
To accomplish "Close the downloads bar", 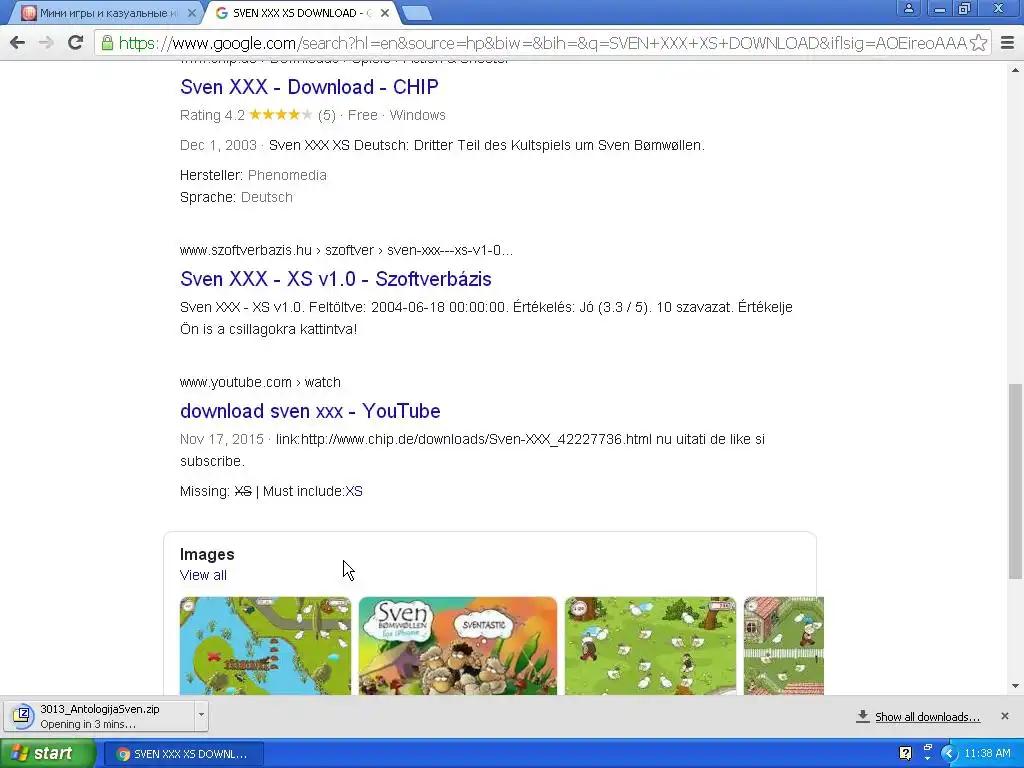I will 1005,716.
